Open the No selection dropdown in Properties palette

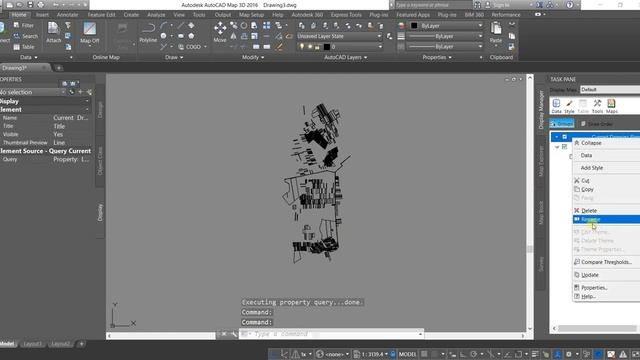33,92
